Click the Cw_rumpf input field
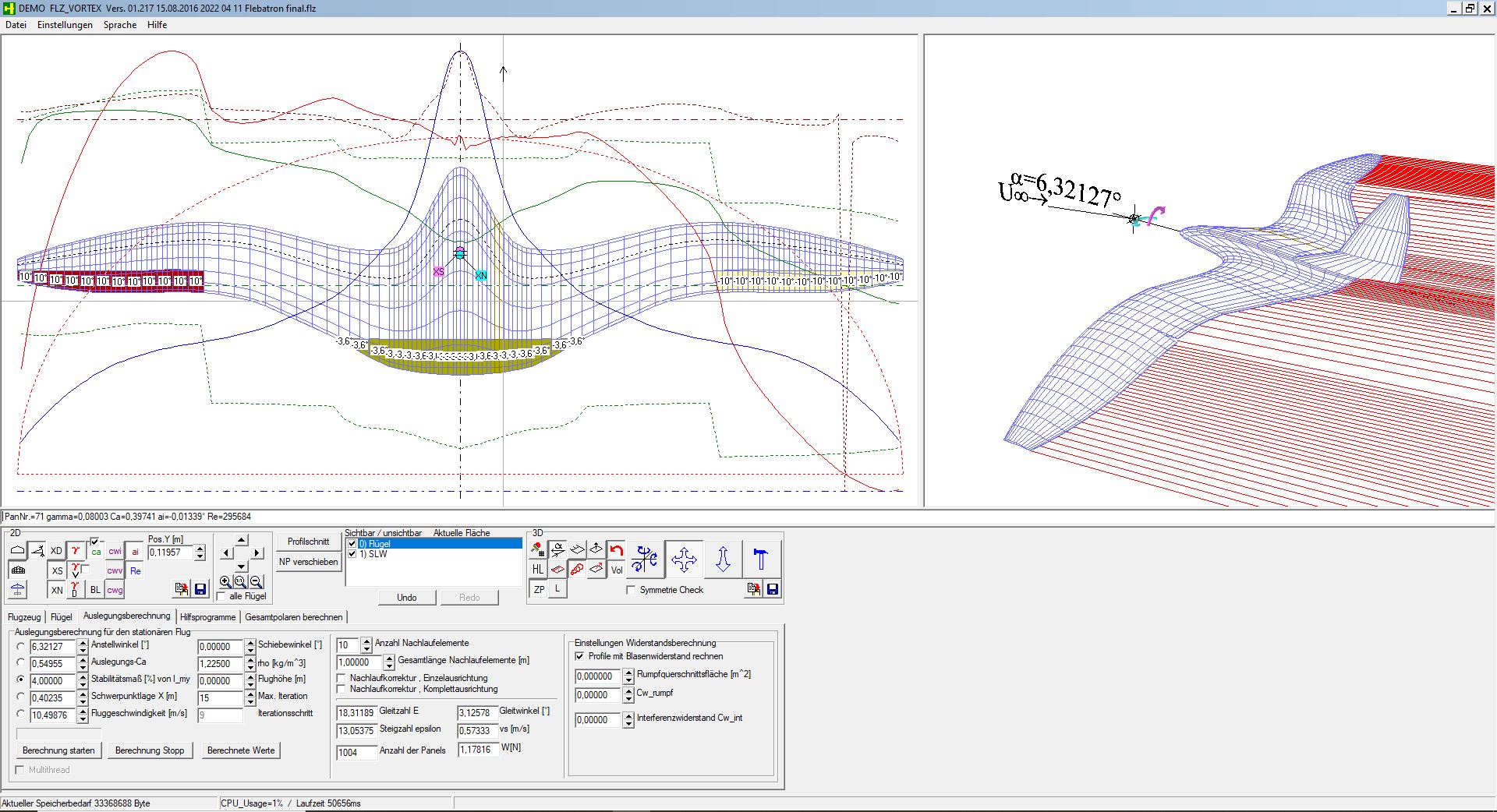The width and height of the screenshot is (1497, 812). pyautogui.click(x=597, y=695)
